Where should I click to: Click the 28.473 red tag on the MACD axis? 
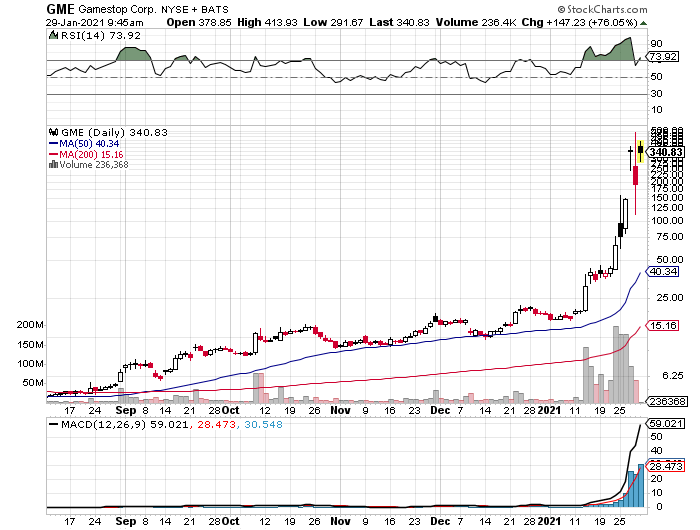[665, 467]
